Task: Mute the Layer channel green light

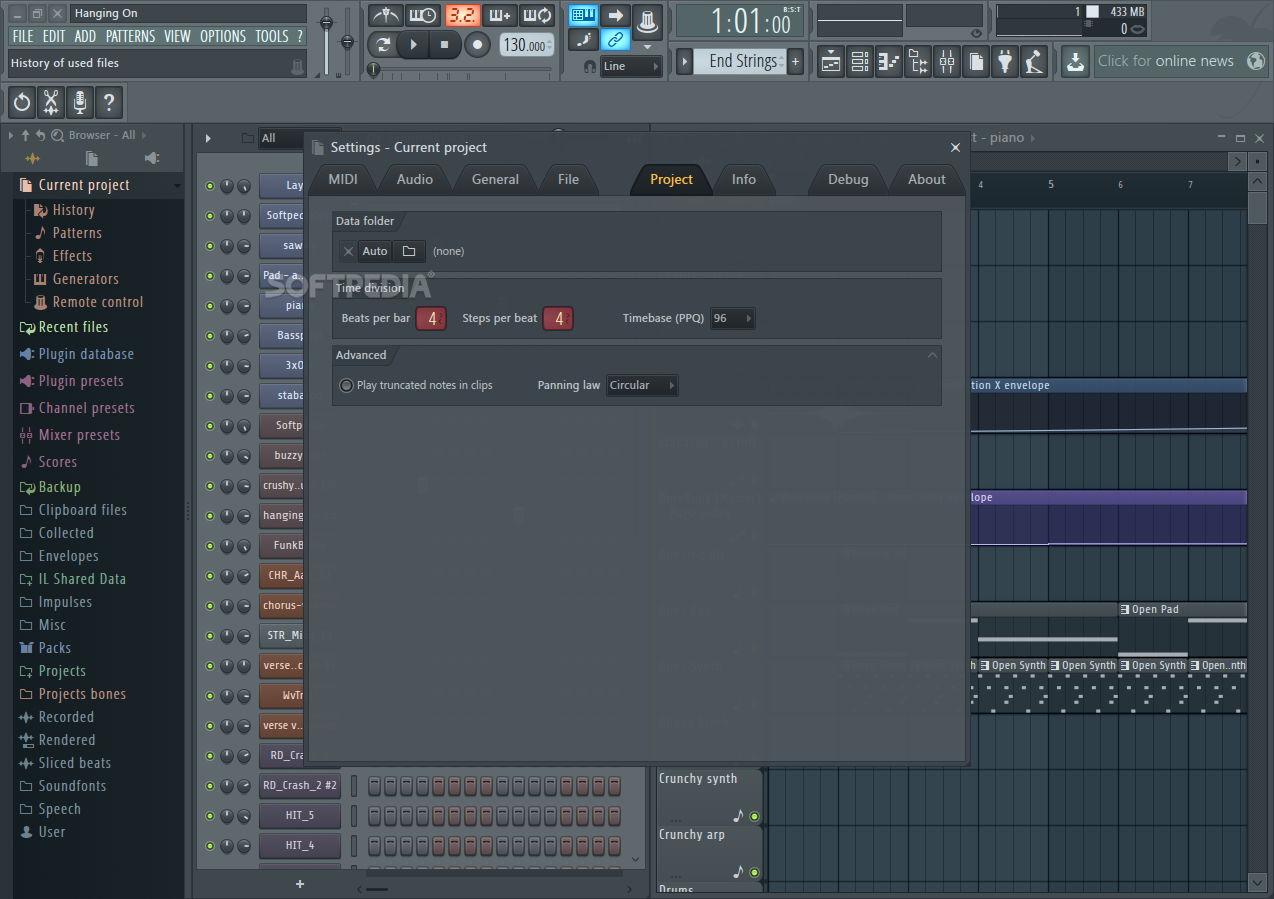Action: pos(210,186)
